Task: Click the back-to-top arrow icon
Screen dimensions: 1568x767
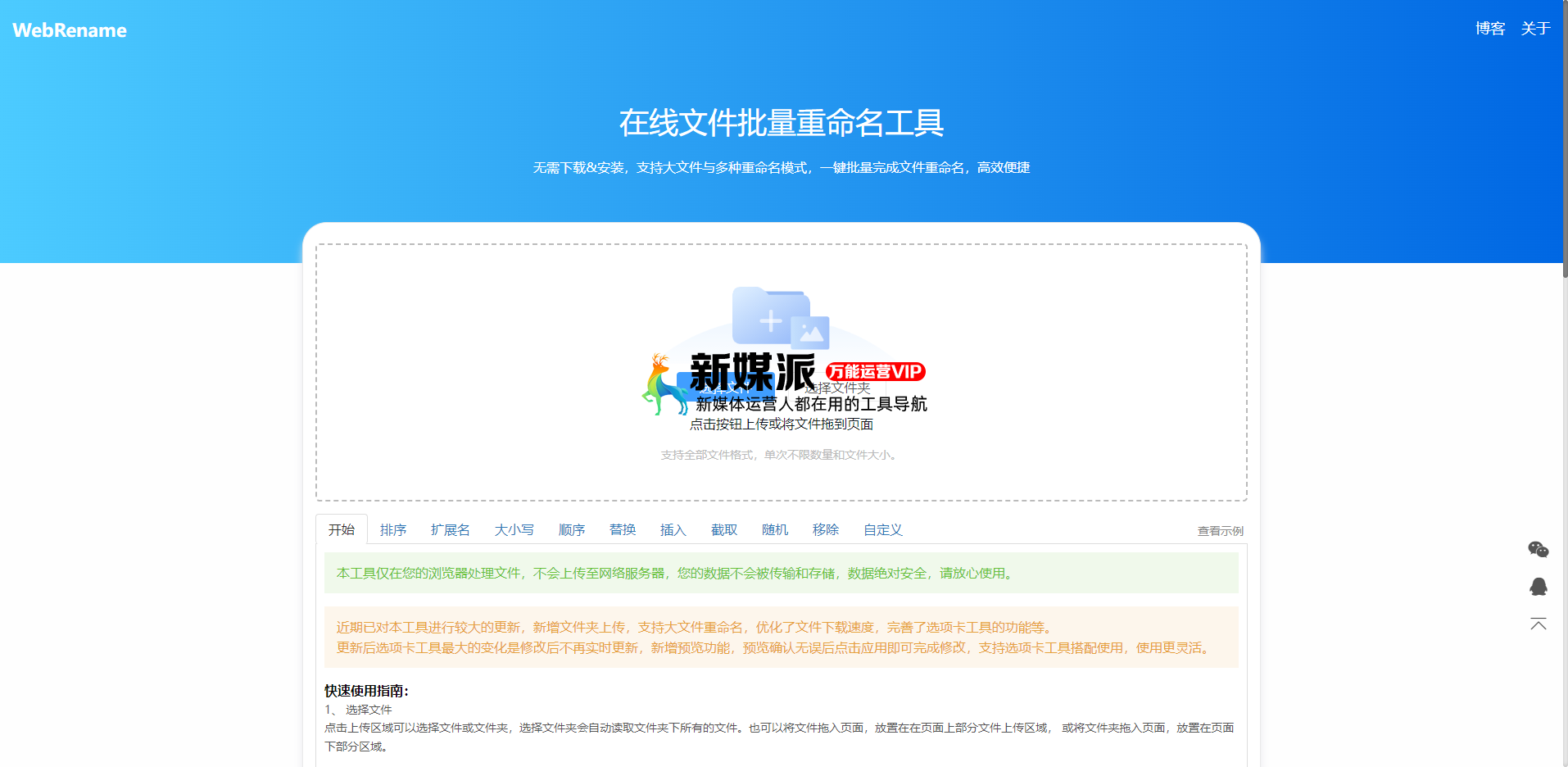Action: coord(1538,624)
